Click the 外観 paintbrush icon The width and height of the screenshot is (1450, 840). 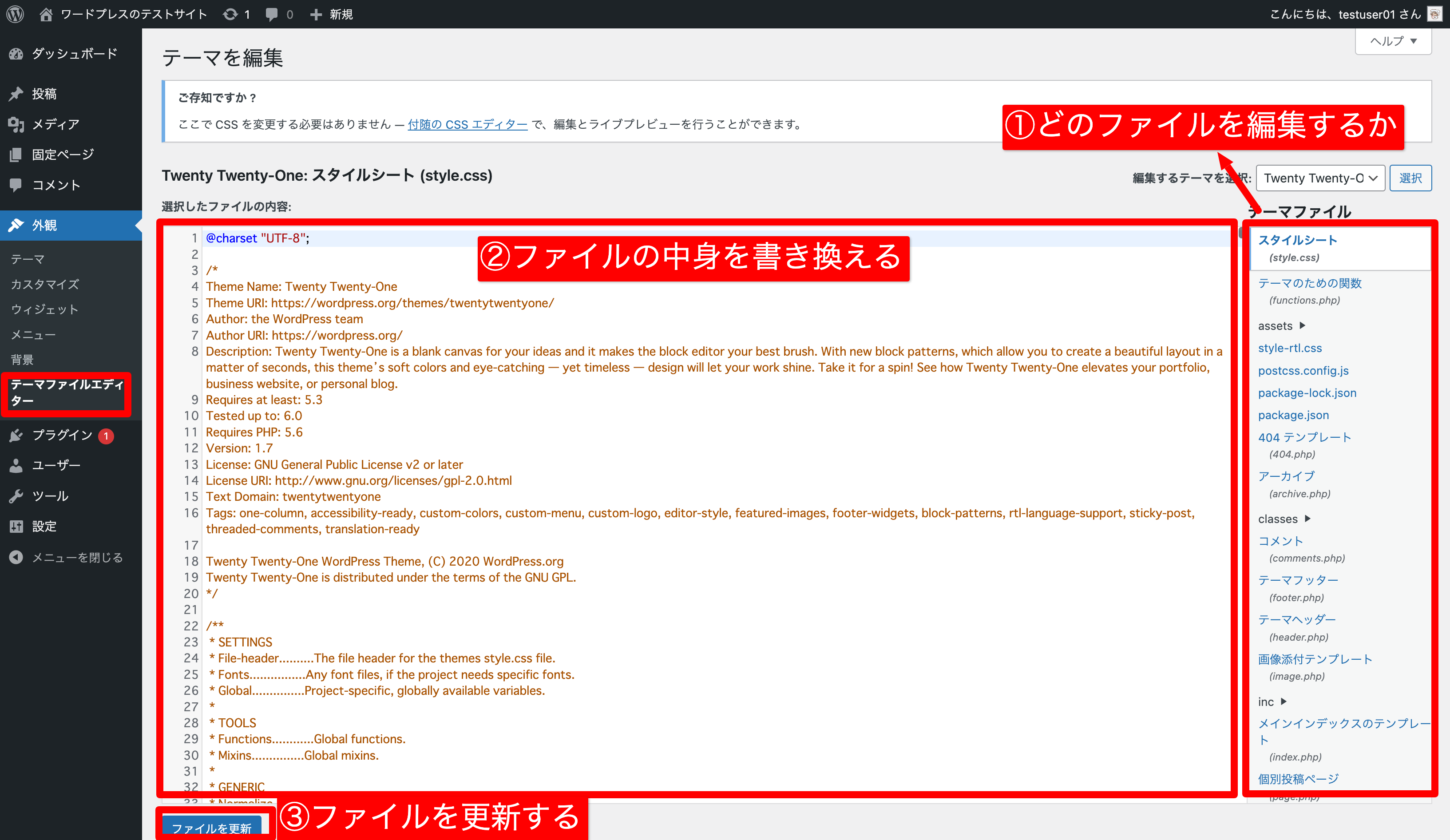click(16, 225)
